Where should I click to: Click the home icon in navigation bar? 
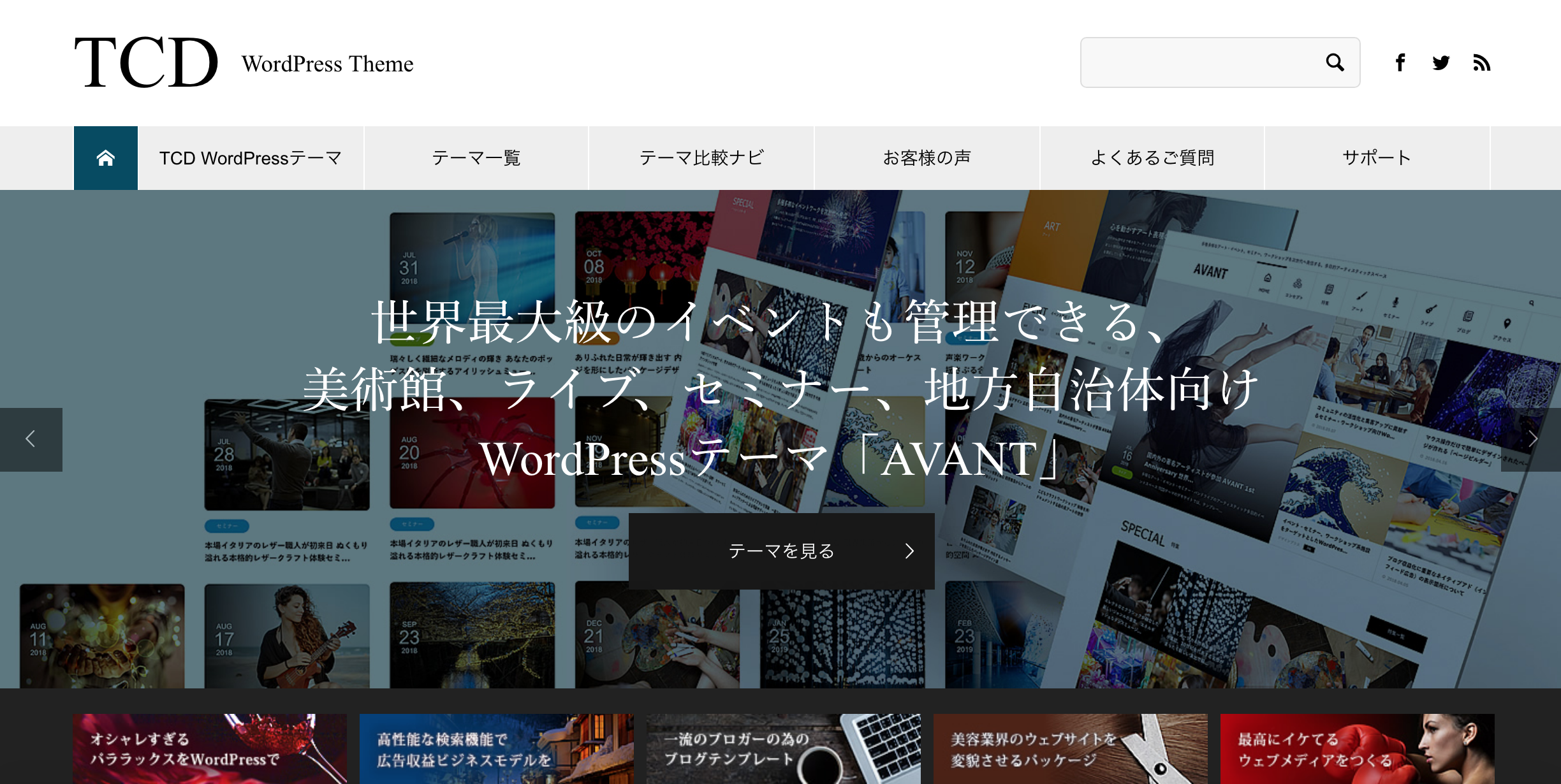pos(106,158)
